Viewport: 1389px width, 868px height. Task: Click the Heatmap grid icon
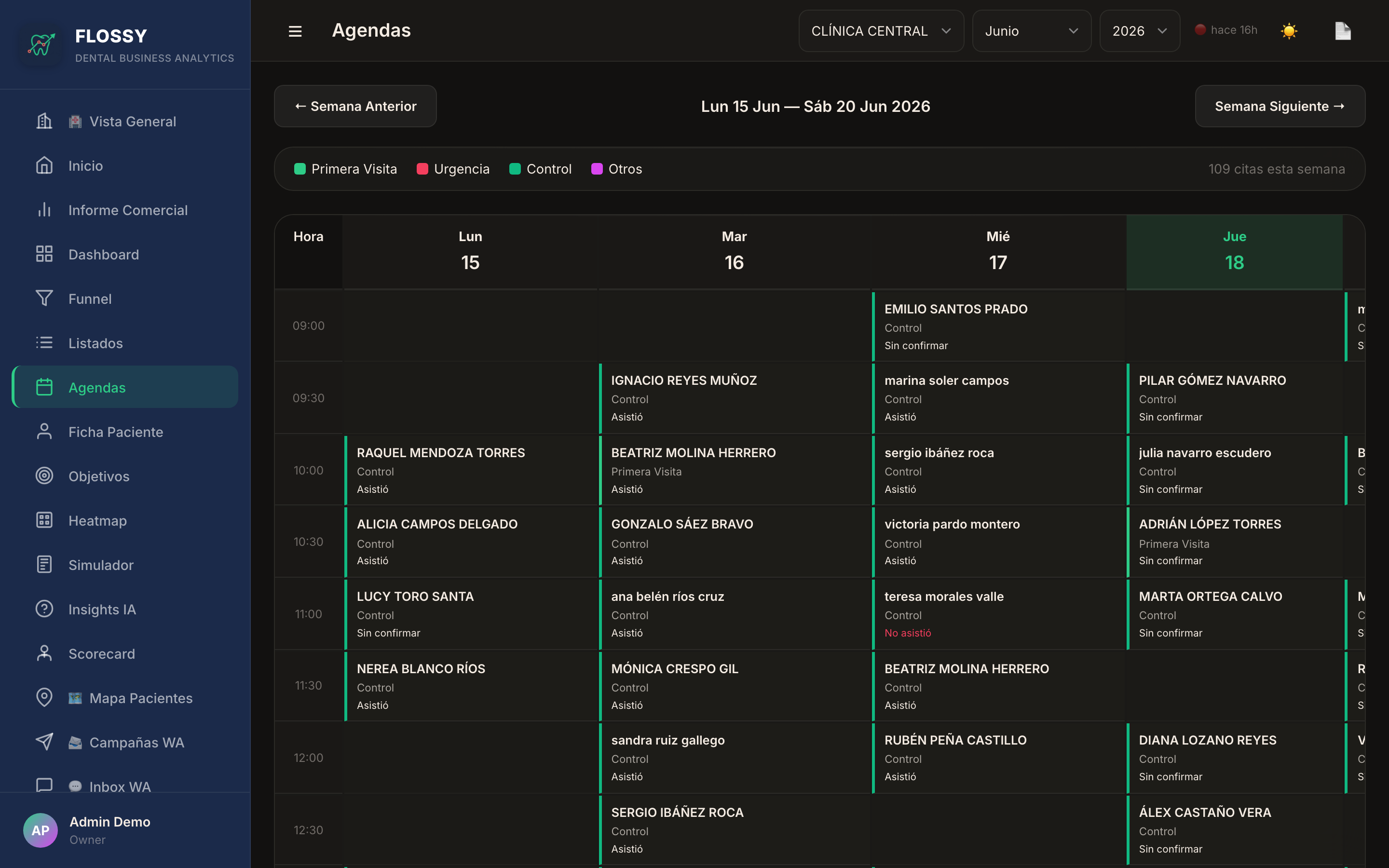(44, 520)
